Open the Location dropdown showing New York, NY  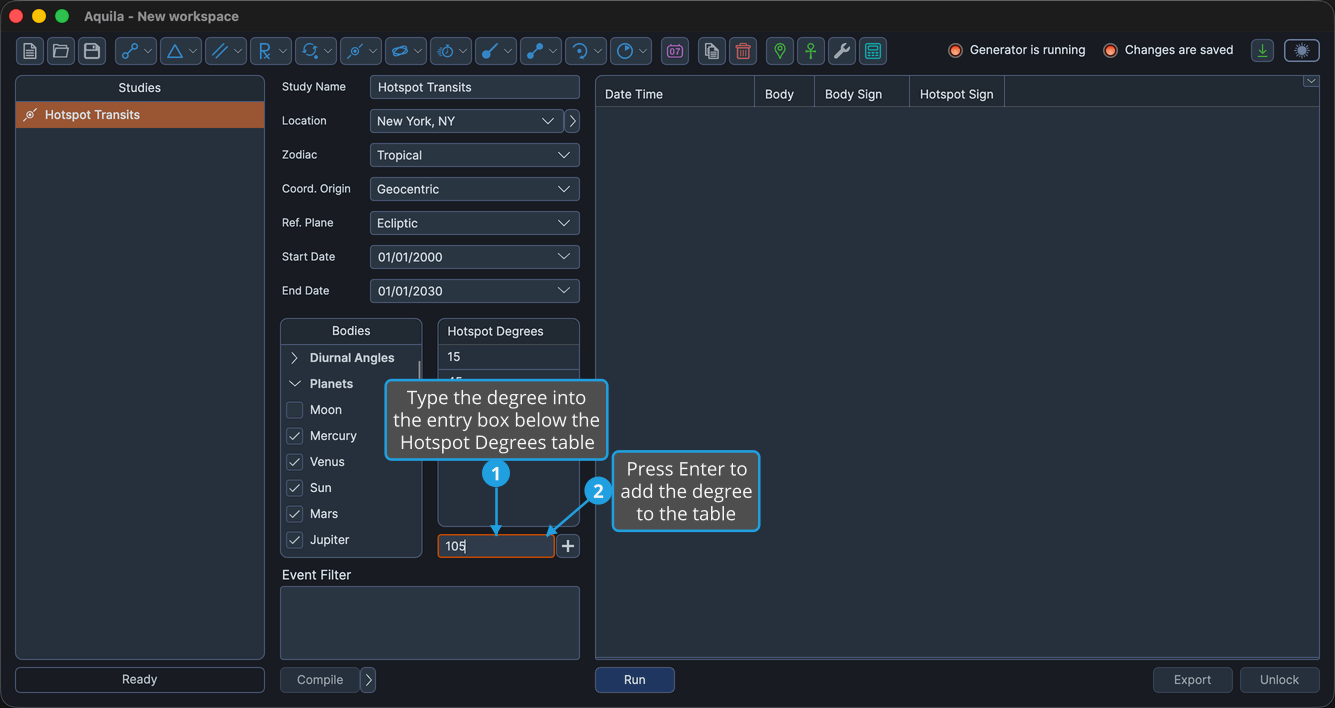click(x=466, y=121)
